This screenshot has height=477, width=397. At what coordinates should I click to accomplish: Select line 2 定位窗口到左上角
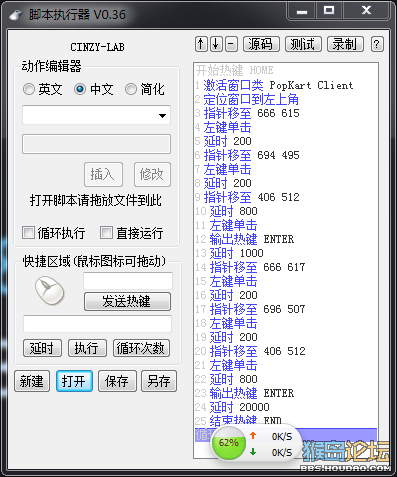coord(286,99)
